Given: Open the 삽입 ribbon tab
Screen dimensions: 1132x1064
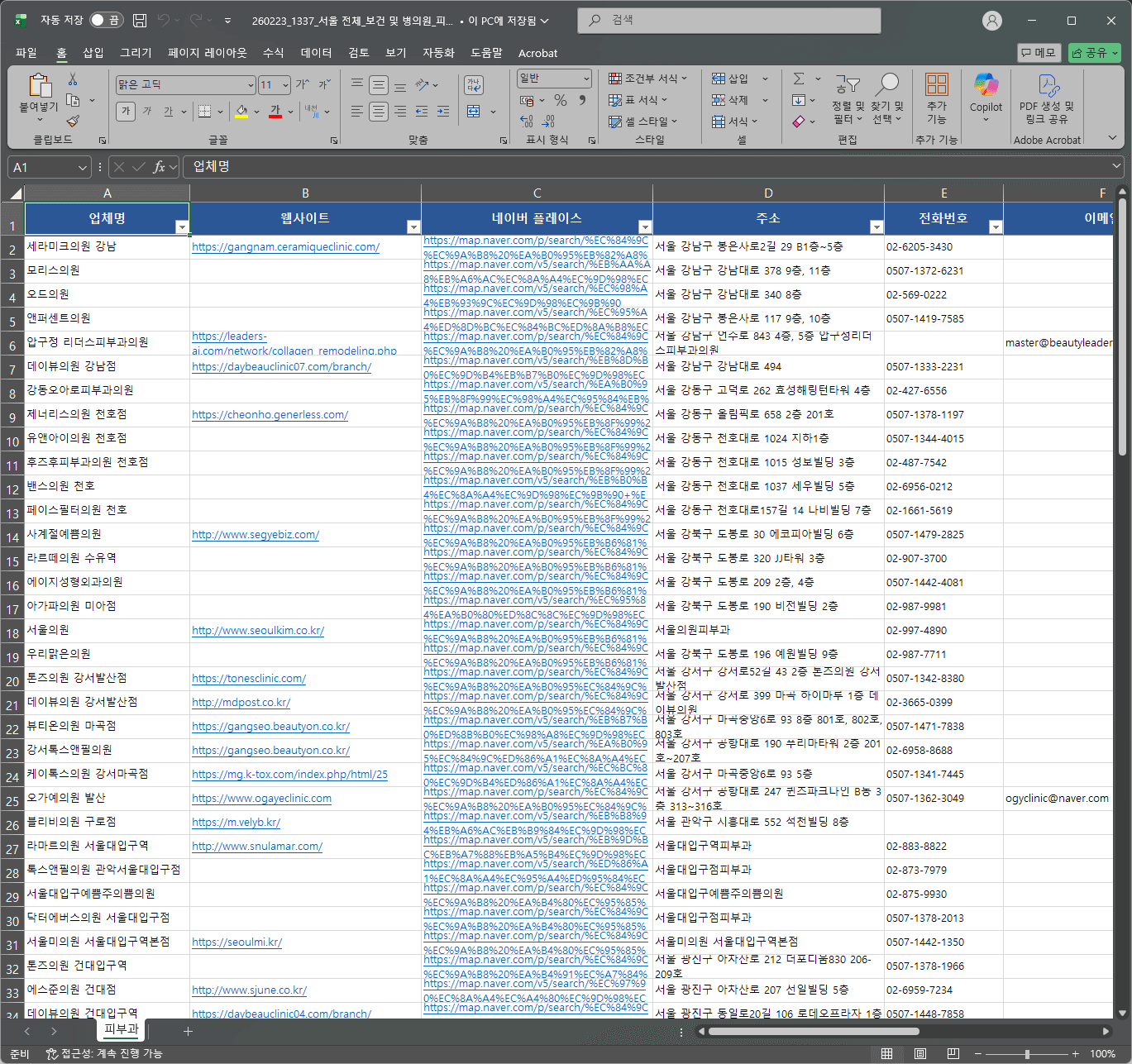Looking at the screenshot, I should pyautogui.click(x=93, y=53).
